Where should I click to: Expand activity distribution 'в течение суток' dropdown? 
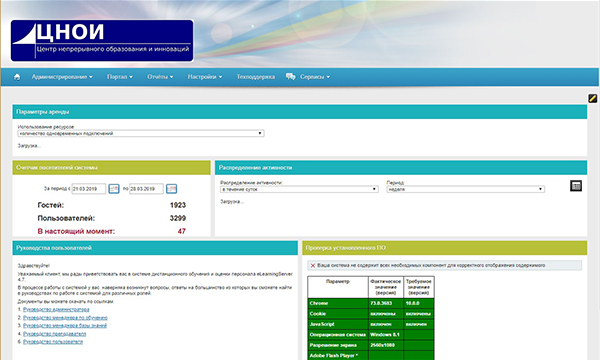[x=299, y=189]
